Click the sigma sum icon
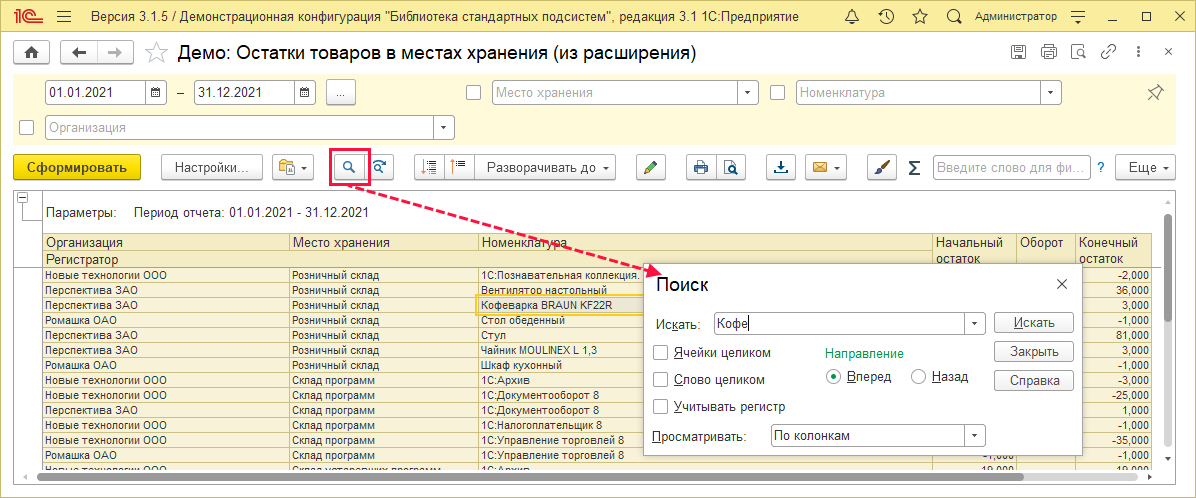 [914, 168]
